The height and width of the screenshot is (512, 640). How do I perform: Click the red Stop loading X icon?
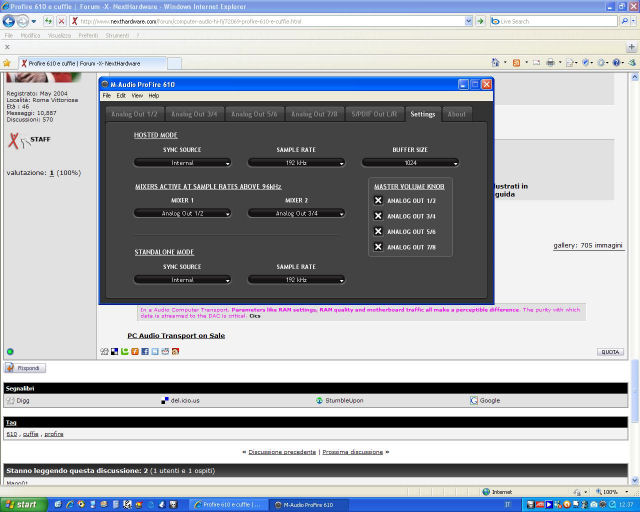(x=61, y=21)
